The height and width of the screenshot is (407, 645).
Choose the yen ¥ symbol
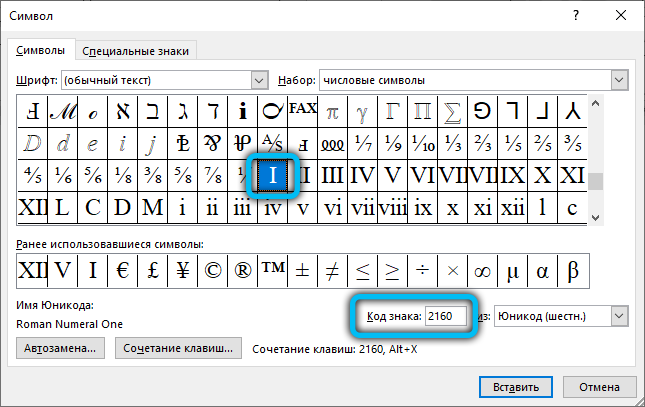pyautogui.click(x=181, y=269)
